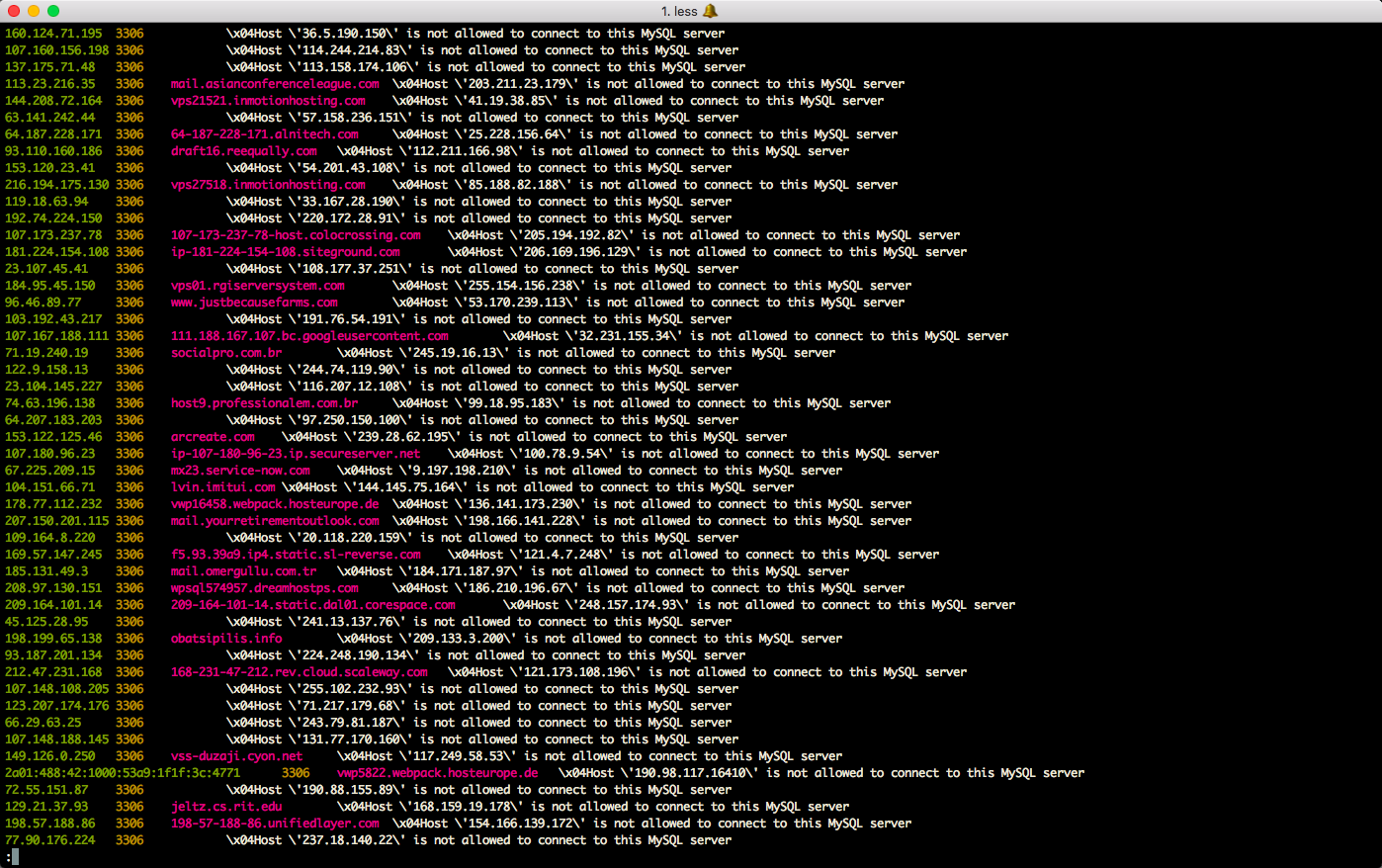Click the obatsipilis.info hostname
The width and height of the screenshot is (1382, 868).
(x=226, y=639)
